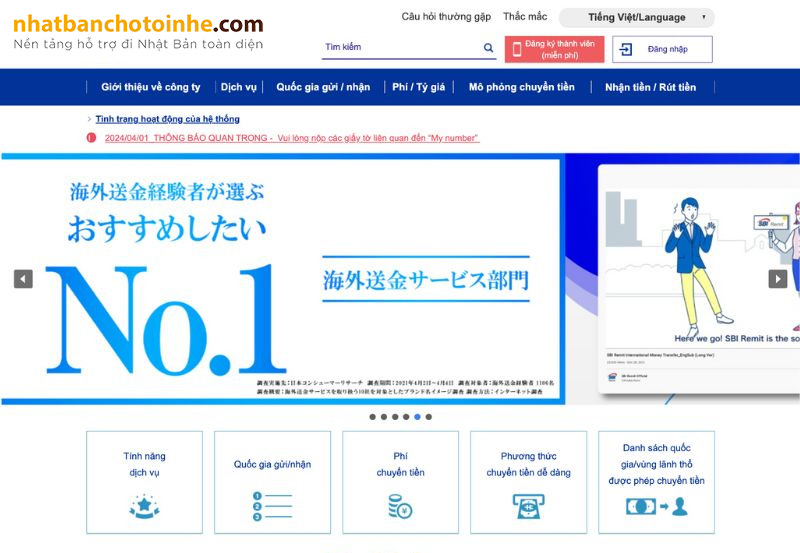Open the Câu hỏi thường gặp link
Viewport: 800px width, 553px height.
pyautogui.click(x=446, y=17)
